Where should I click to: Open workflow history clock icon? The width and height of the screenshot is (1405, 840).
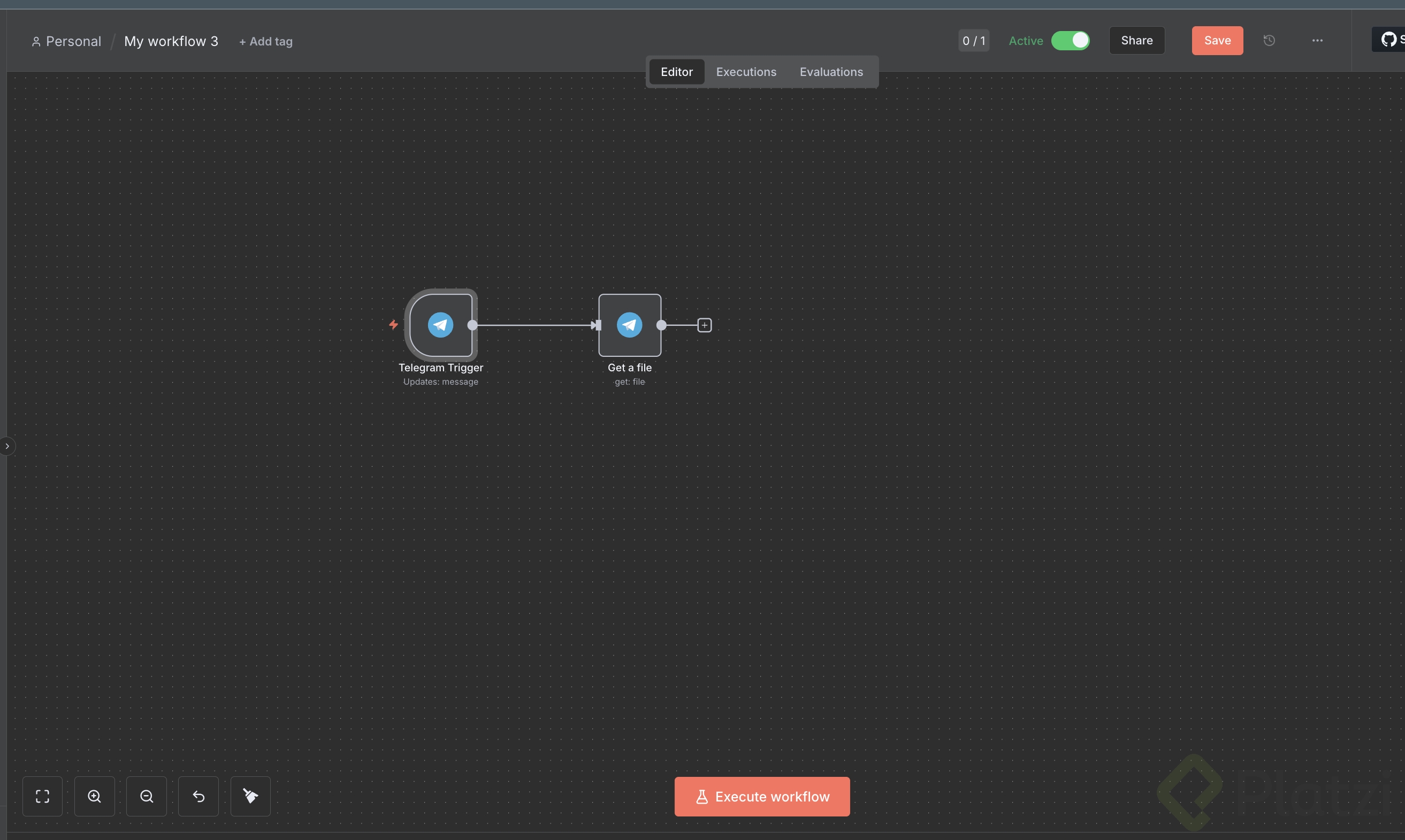(1269, 41)
